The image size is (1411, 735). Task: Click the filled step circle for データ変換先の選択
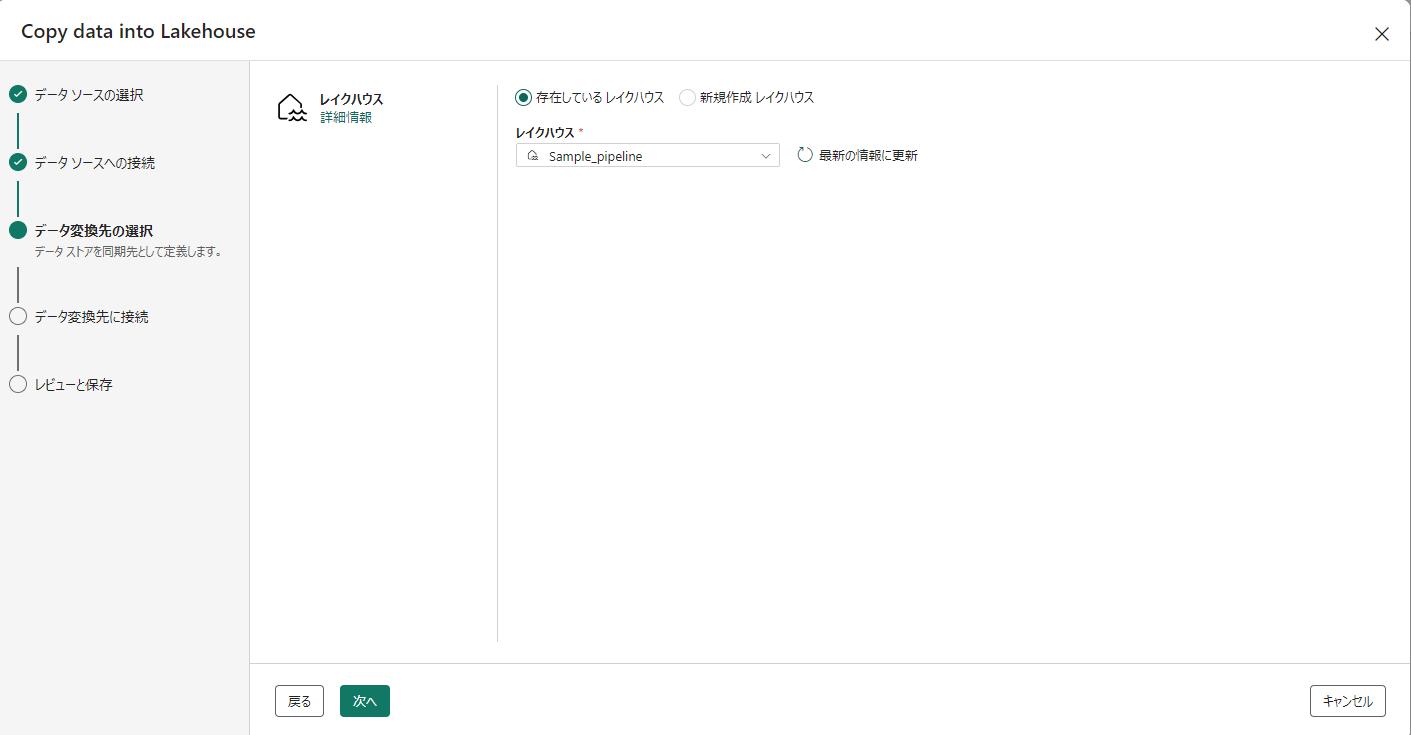tap(18, 230)
